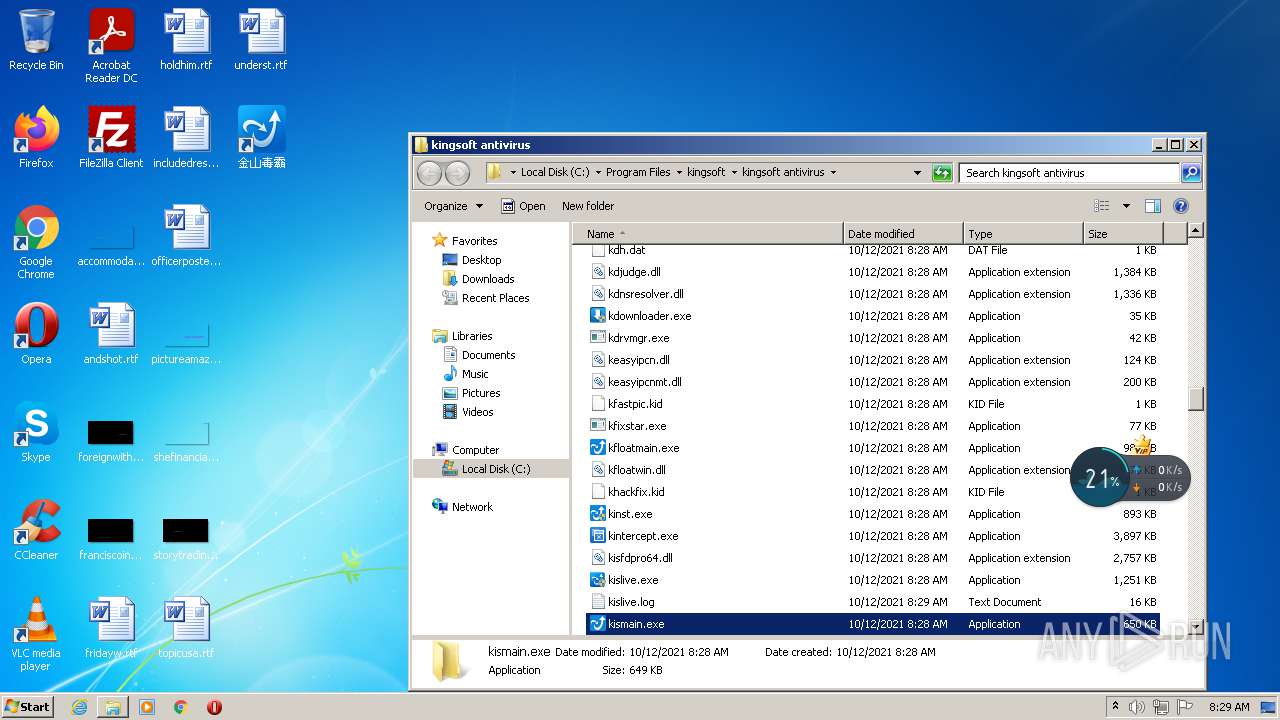
Task: Click scroll-up arrow of file list
Action: (x=1195, y=231)
